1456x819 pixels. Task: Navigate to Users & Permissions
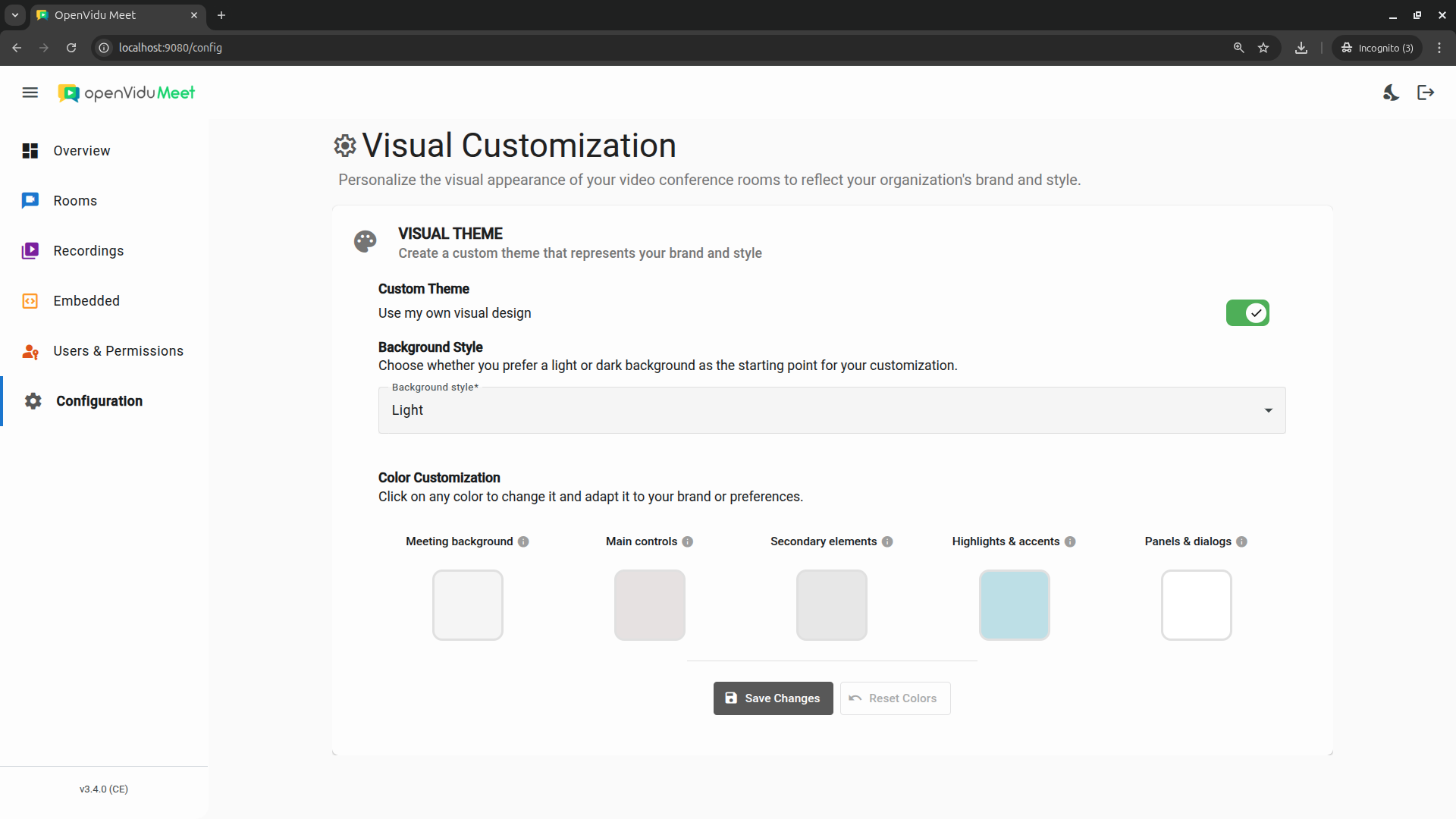coord(118,351)
